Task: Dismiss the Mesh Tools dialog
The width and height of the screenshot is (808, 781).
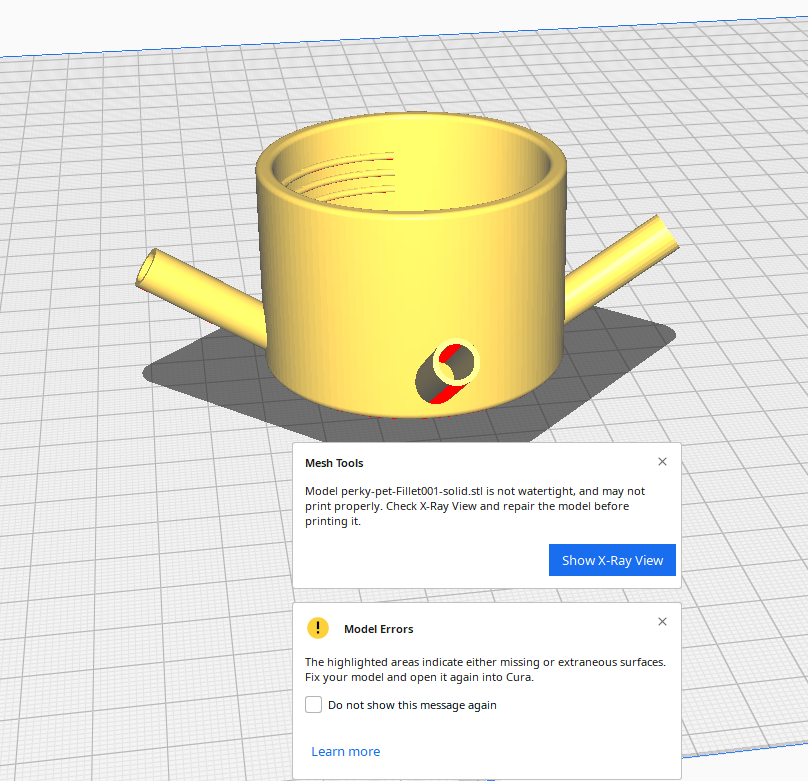Action: click(662, 461)
